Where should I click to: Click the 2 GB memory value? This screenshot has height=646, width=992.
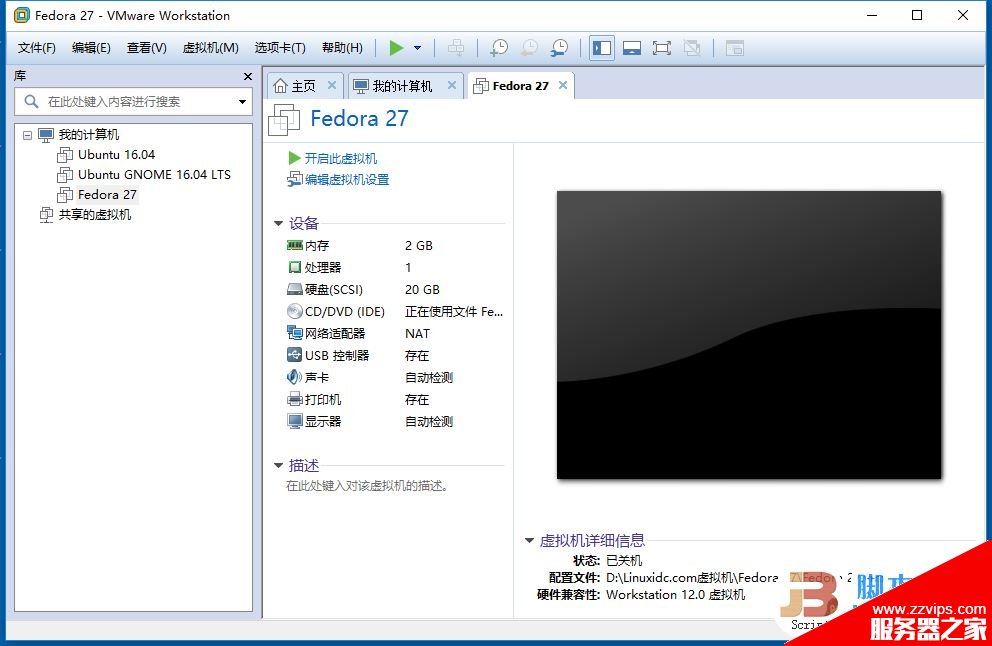(x=419, y=245)
